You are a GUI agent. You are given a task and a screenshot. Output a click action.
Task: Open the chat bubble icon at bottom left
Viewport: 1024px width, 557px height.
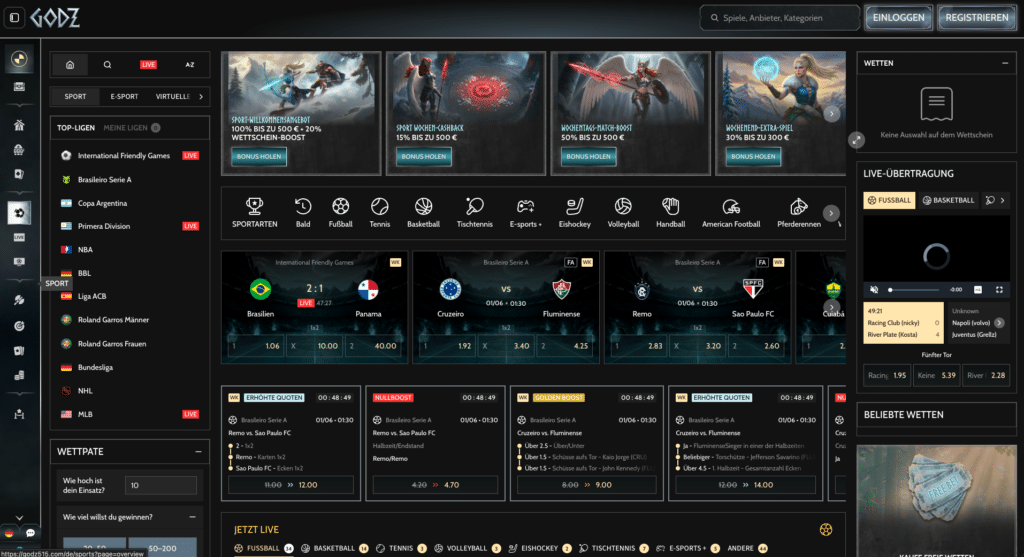pyautogui.click(x=30, y=533)
